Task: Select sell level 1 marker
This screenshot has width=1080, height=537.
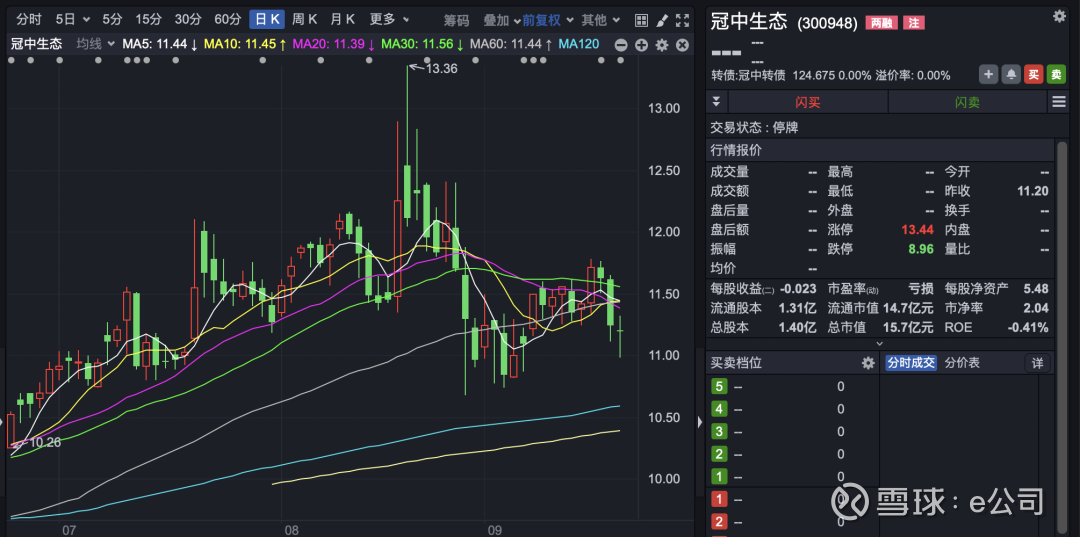Action: [720, 476]
